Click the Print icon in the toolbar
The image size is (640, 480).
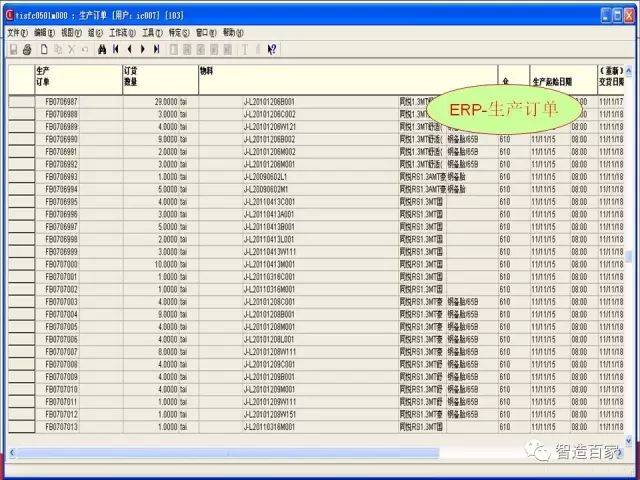tap(27, 50)
